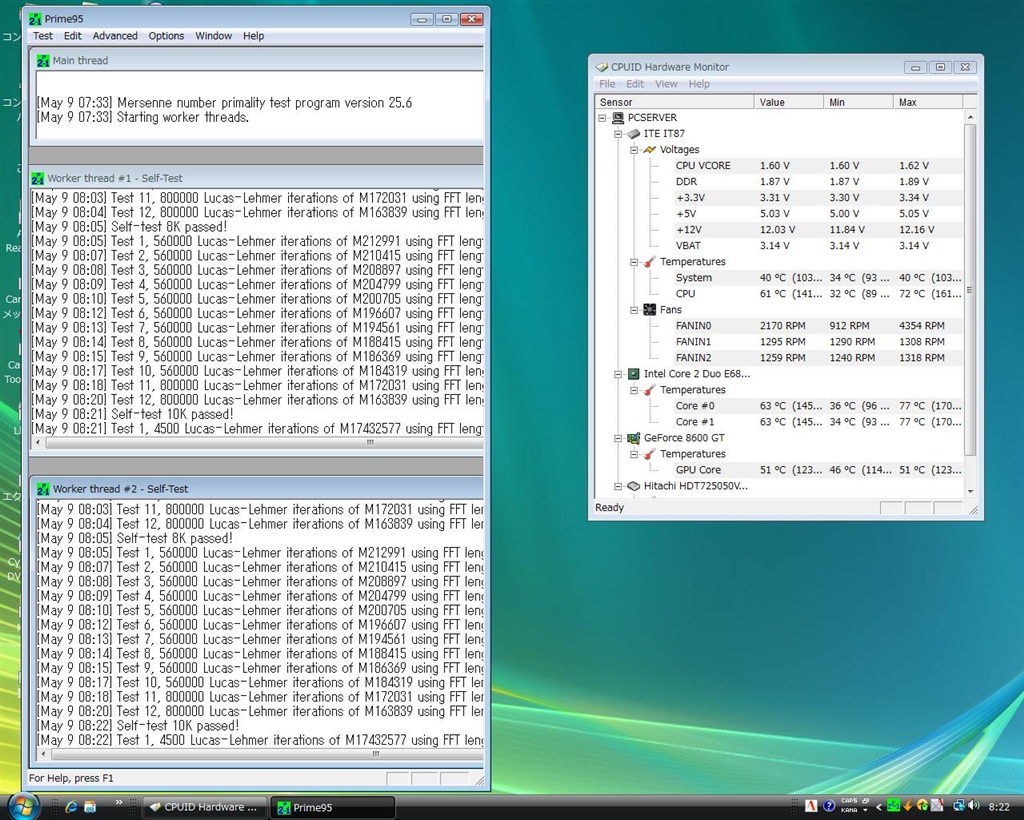
Task: Open the taskbar clock showing 8:22
Action: tap(999, 807)
